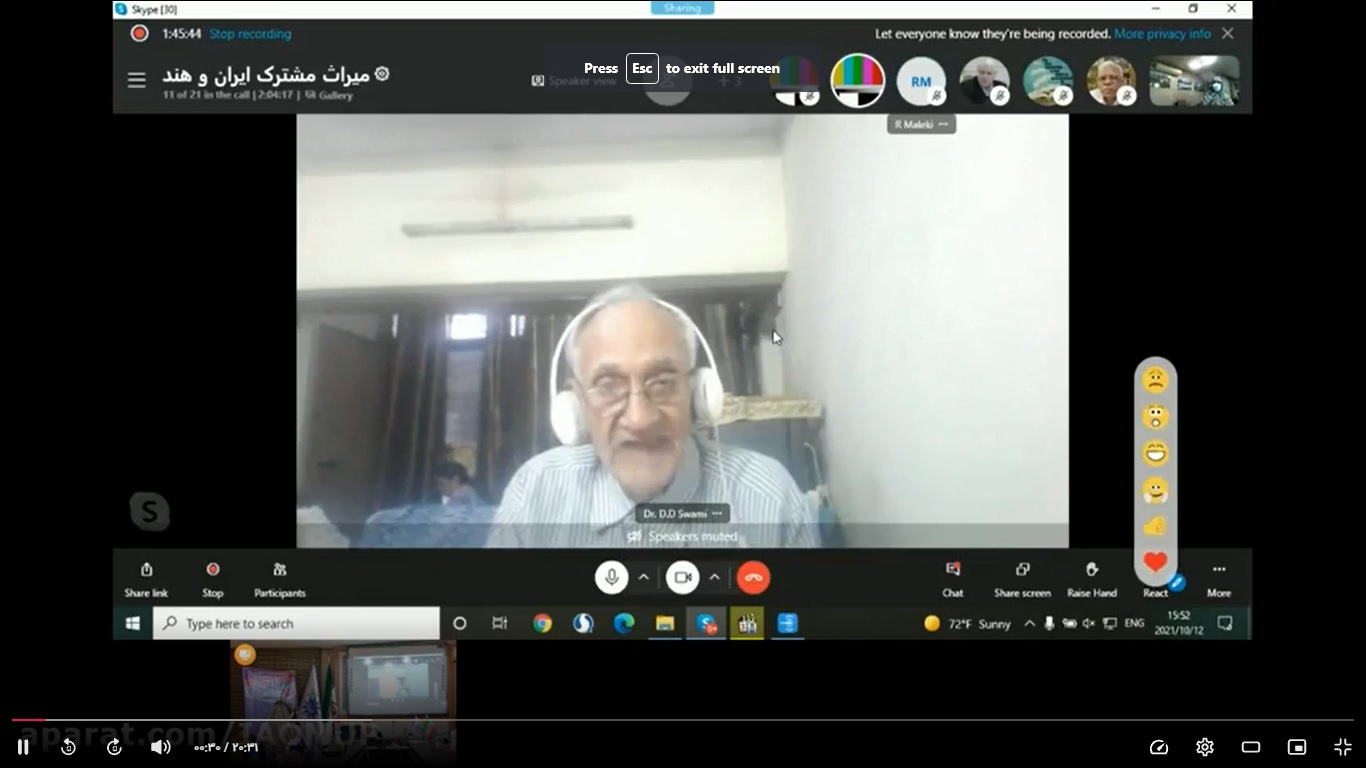Send sad face reaction
The image size is (1366, 768).
tap(1156, 380)
